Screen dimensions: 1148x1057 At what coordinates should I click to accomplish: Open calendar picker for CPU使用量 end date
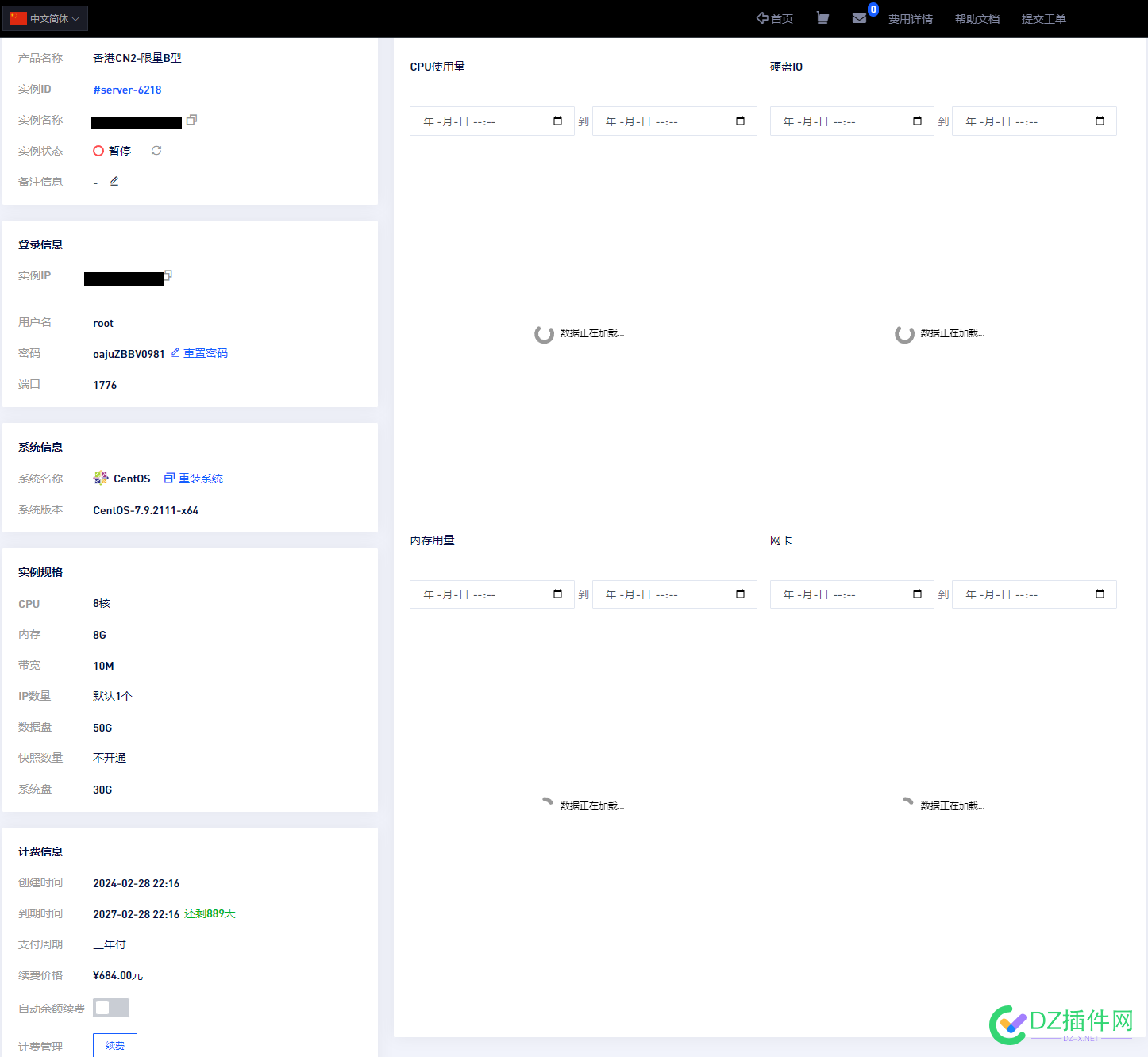740,121
